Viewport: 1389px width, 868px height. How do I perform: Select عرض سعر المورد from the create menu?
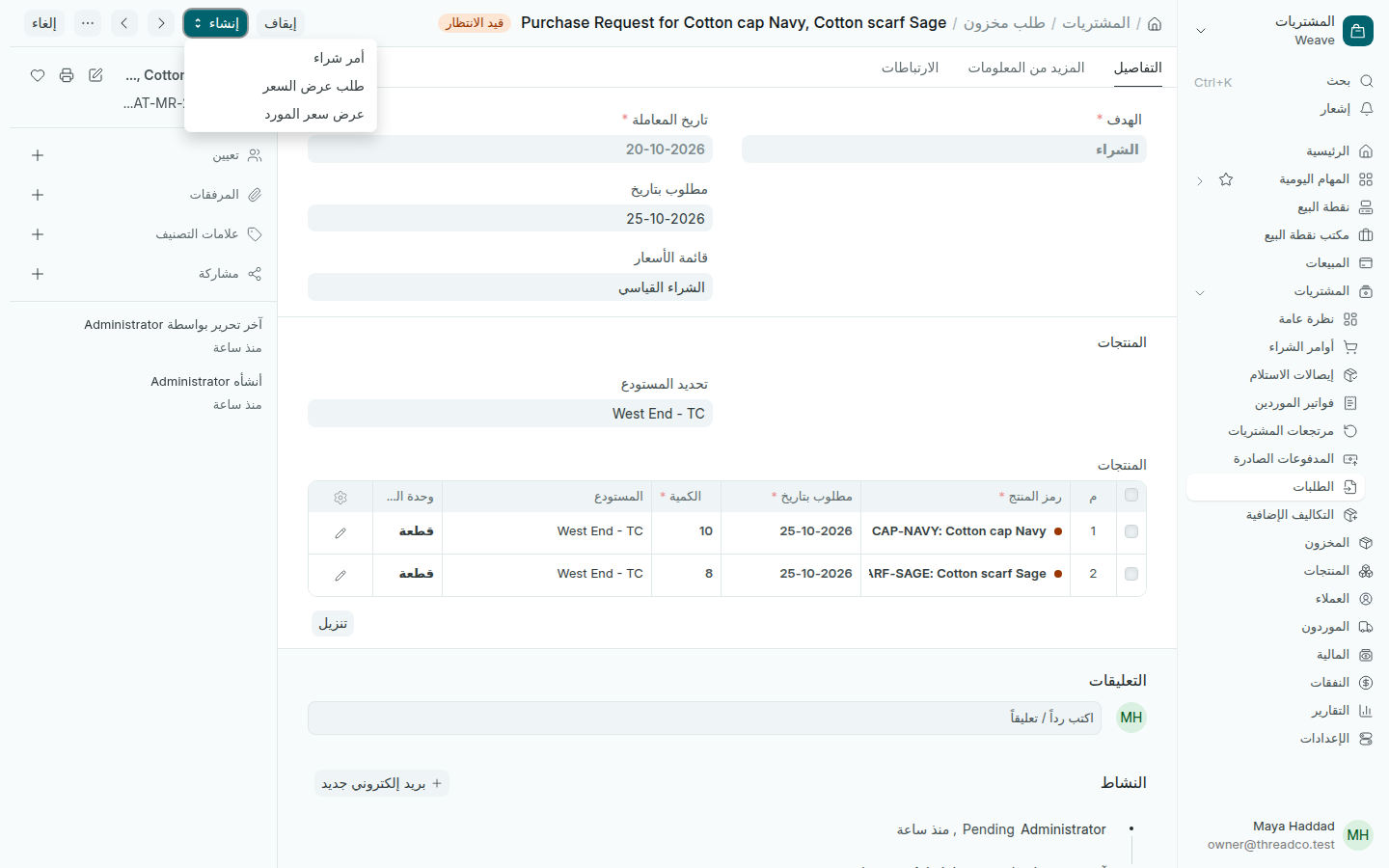[281, 114]
